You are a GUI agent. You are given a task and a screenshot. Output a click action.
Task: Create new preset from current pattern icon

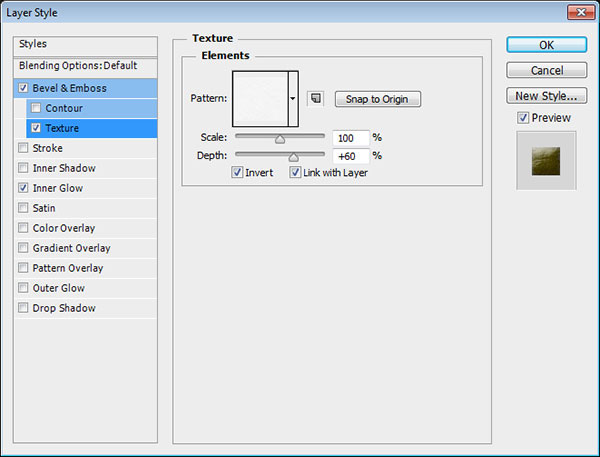click(x=316, y=99)
